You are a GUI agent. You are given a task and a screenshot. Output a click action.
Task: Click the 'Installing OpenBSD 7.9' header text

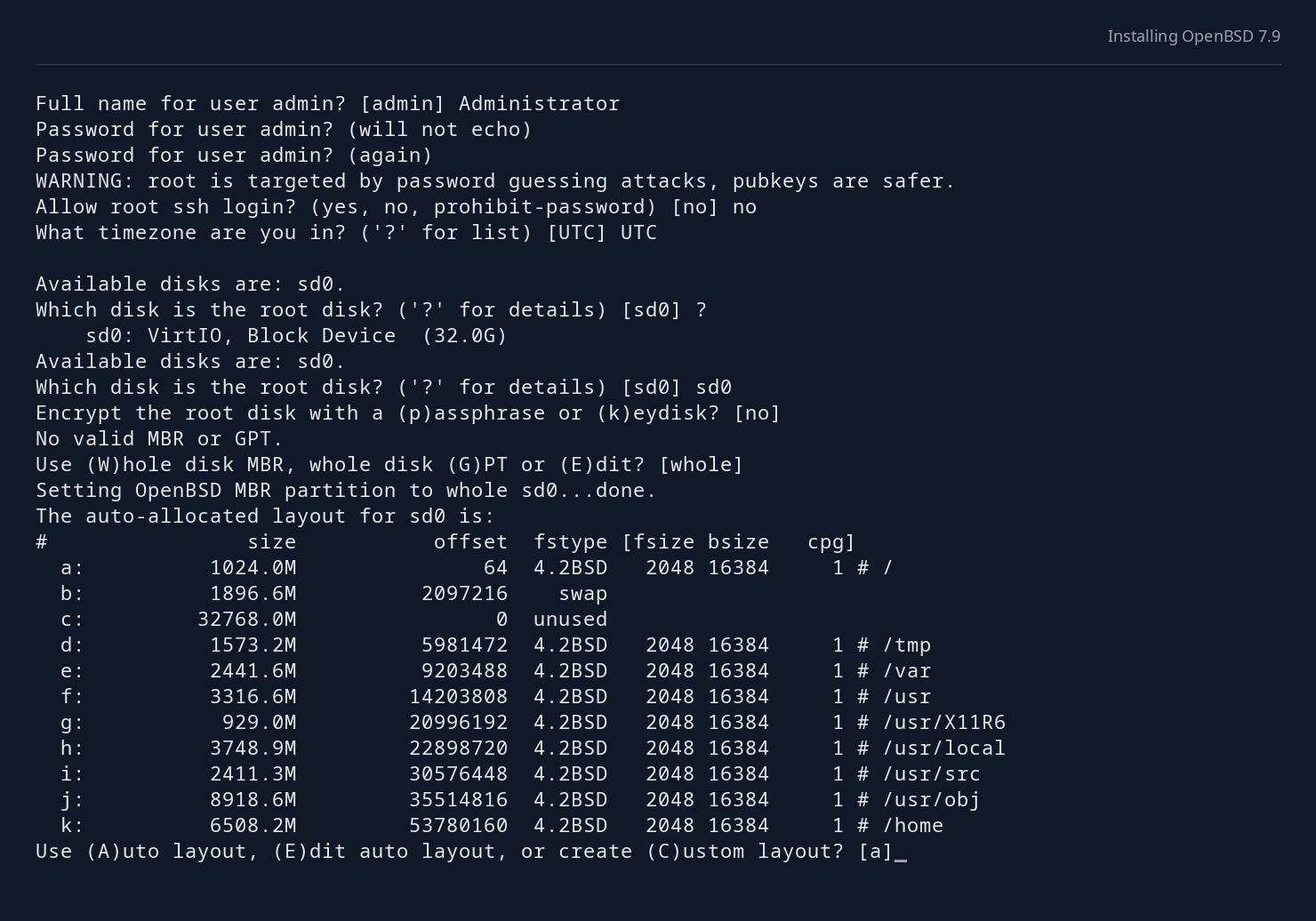point(1193,36)
